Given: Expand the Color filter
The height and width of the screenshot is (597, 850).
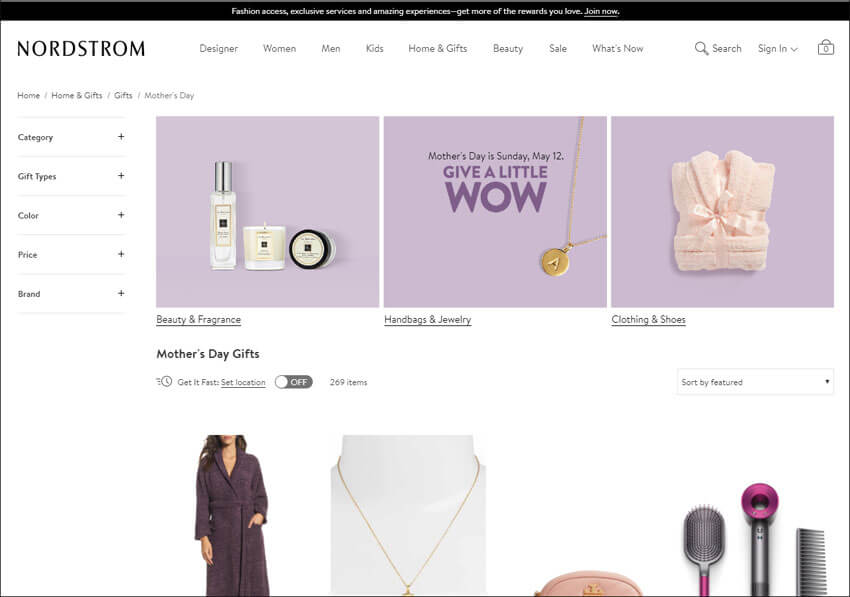Looking at the screenshot, I should point(71,215).
